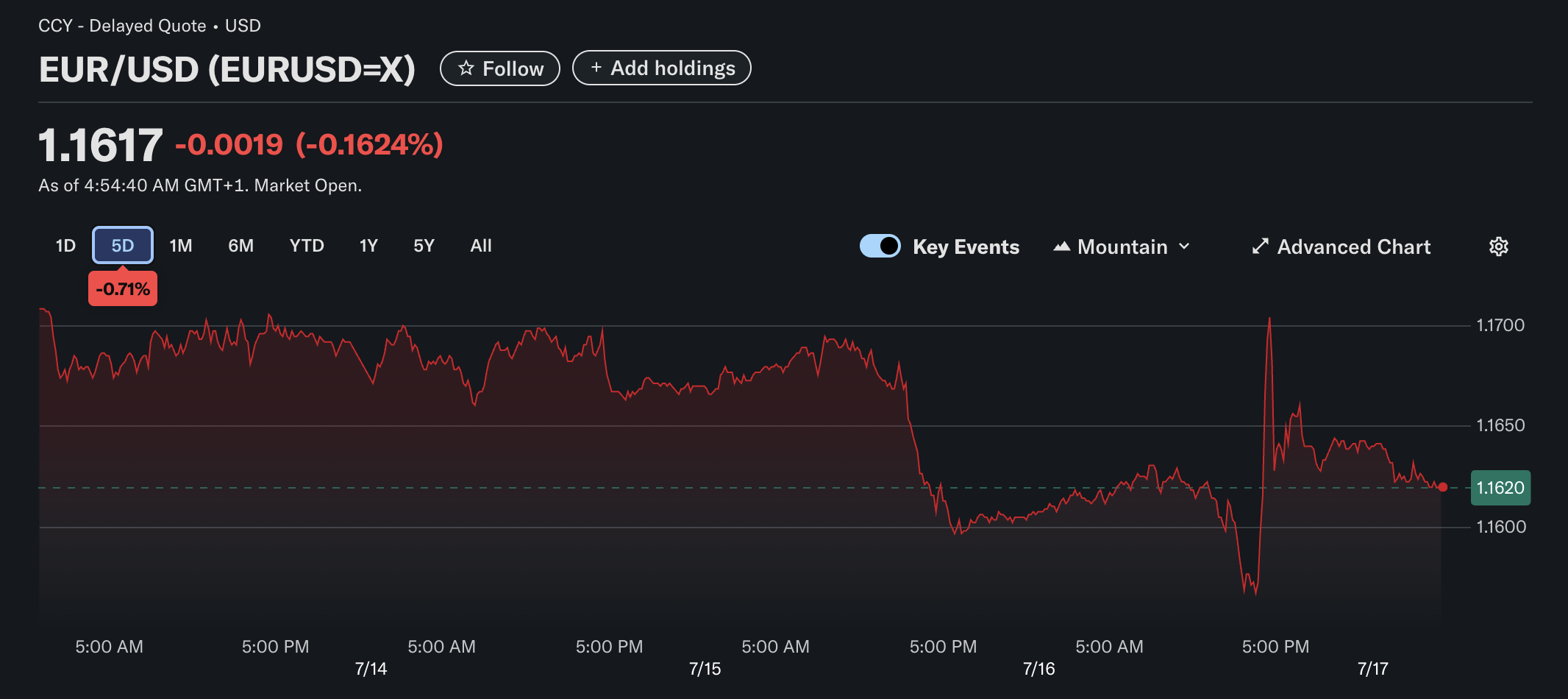The image size is (1568, 699).
Task: Click the 1.1617 current price
Action: point(100,145)
